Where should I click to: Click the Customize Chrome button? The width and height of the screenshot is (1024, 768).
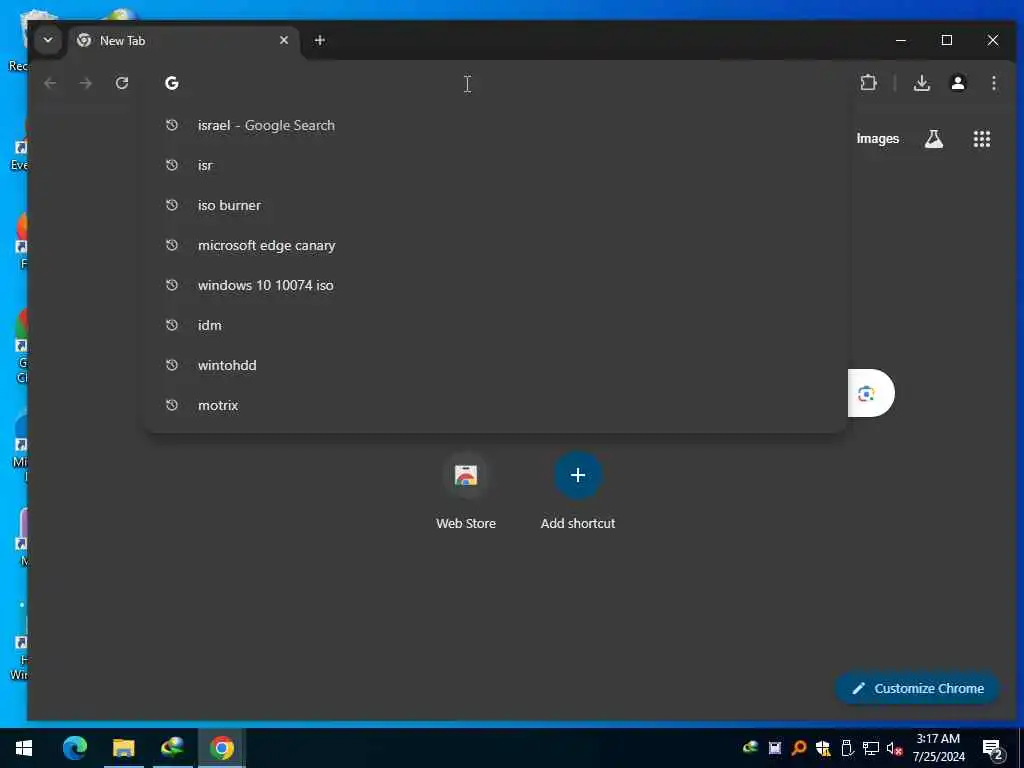tap(918, 688)
